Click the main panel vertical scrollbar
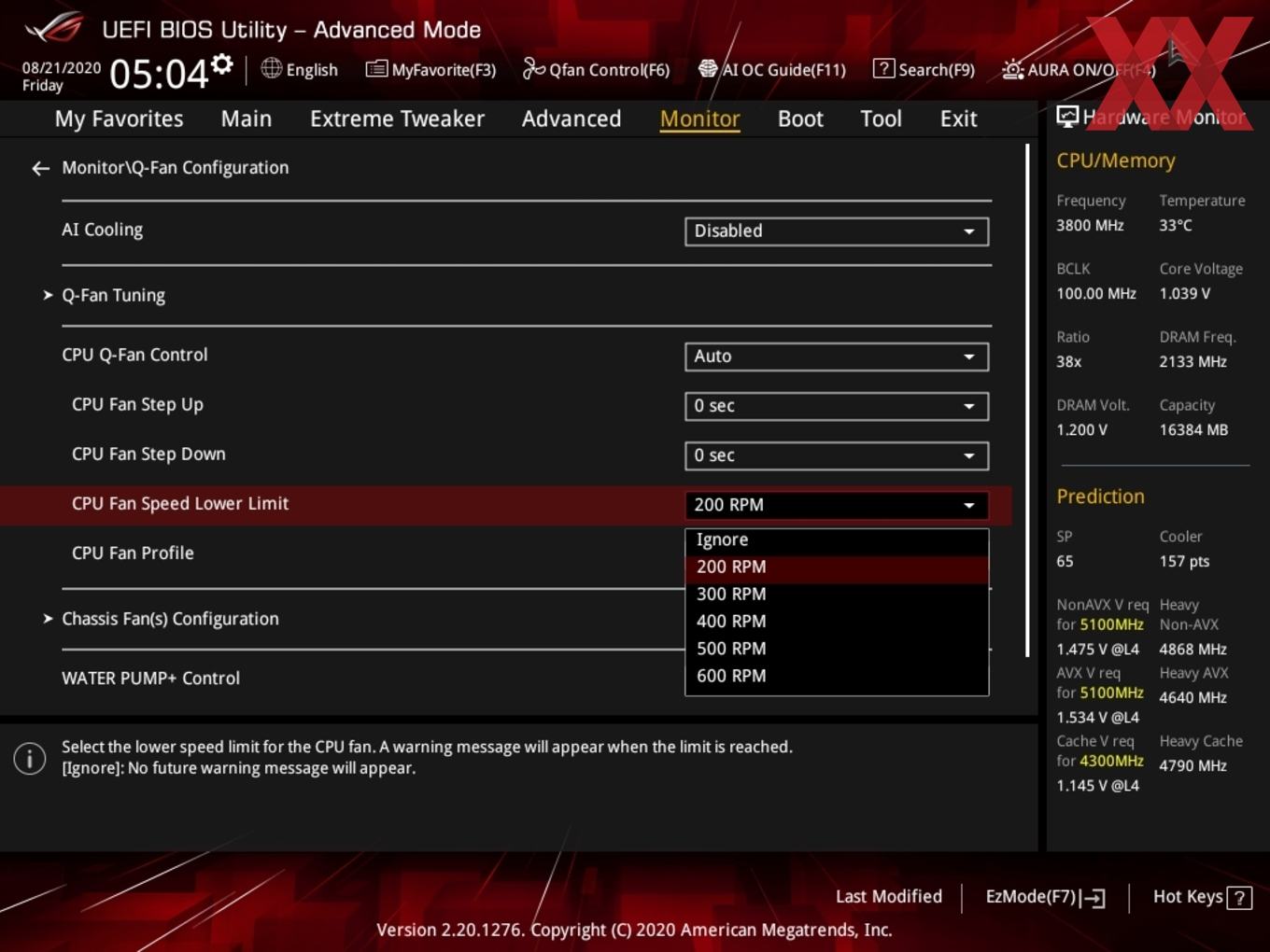Image resolution: width=1270 pixels, height=952 pixels. [1027, 399]
